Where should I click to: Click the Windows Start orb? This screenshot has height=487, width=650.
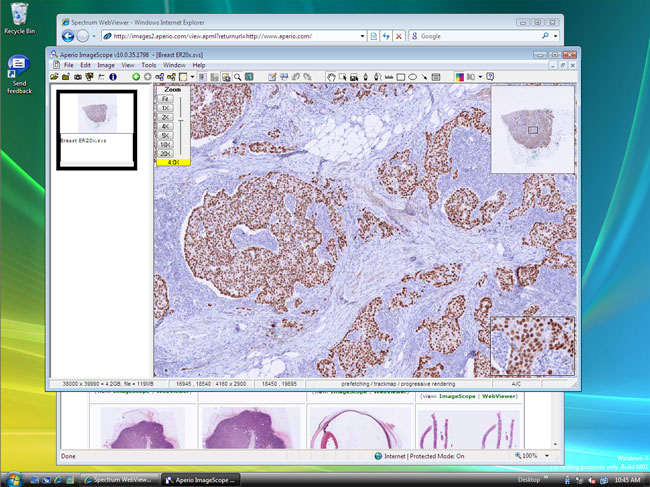click(x=15, y=480)
